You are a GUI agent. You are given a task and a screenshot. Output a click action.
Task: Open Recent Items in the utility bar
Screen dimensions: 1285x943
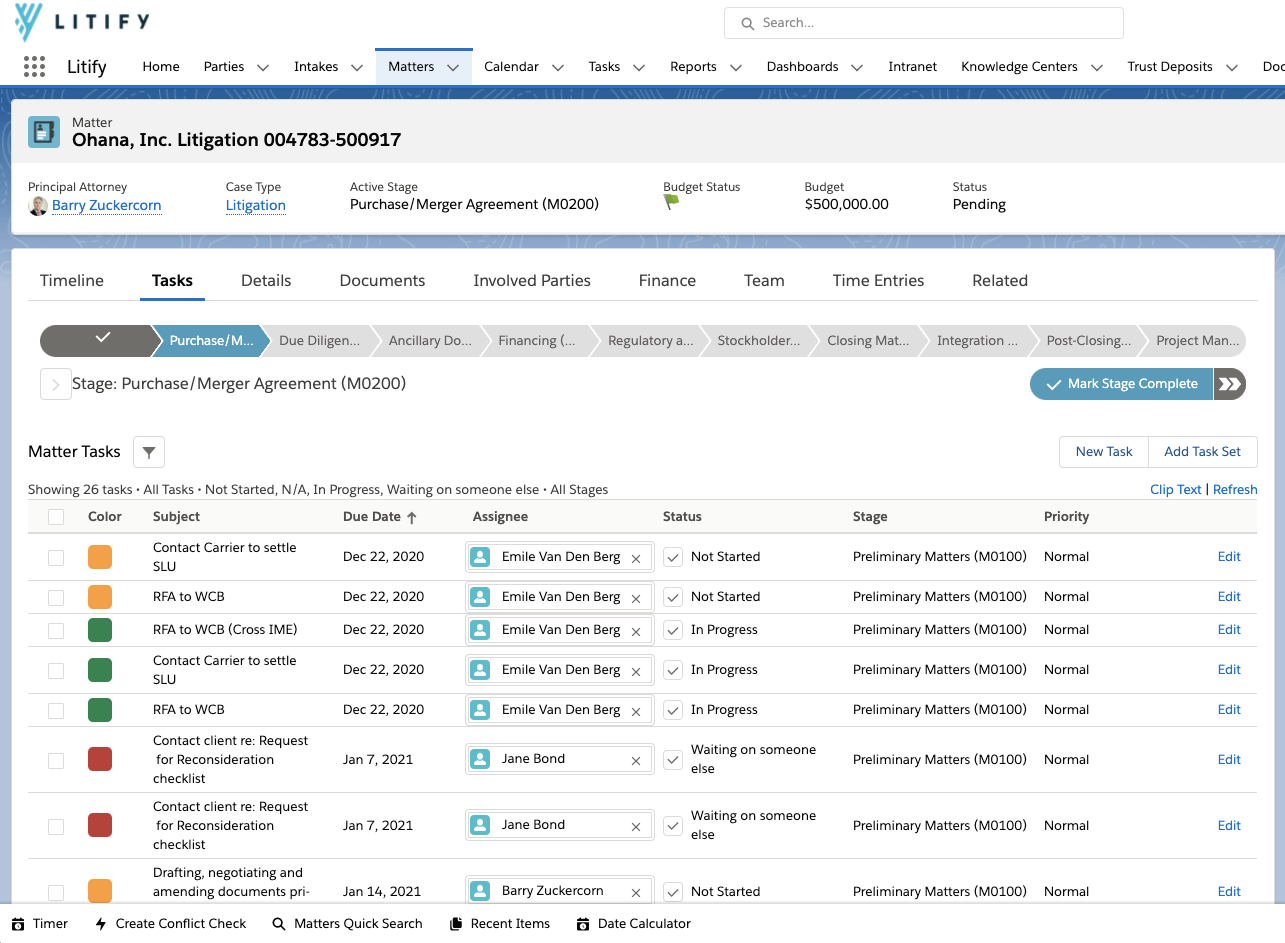coord(500,924)
